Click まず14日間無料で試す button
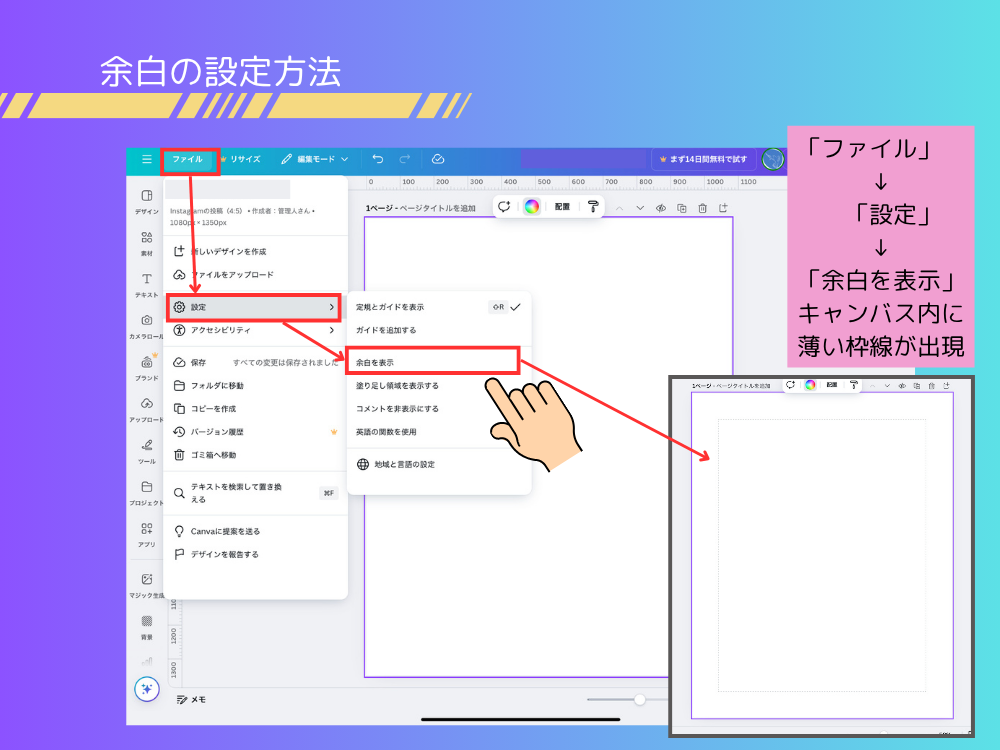Image resolution: width=1000 pixels, height=750 pixels. [x=703, y=159]
